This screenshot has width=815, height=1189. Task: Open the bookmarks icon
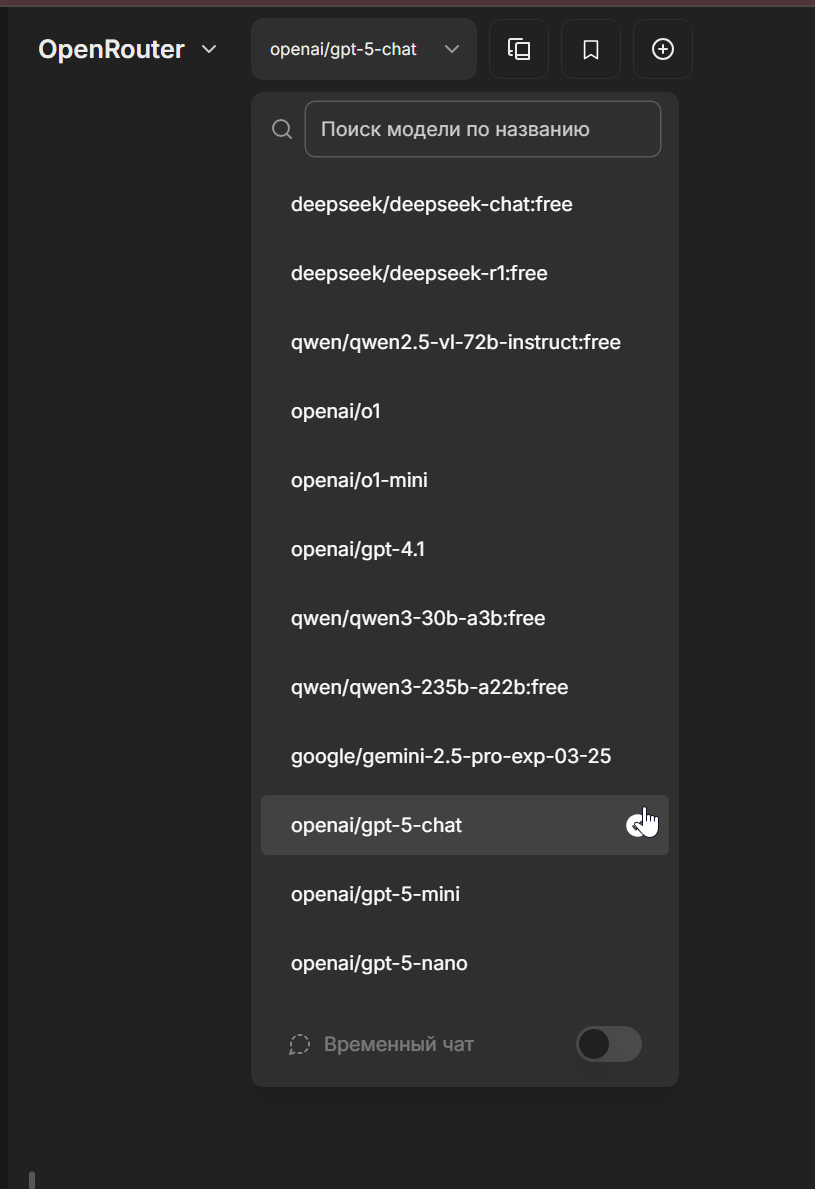591,49
